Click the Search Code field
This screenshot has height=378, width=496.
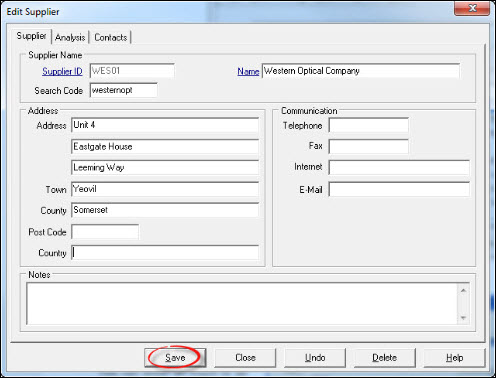pos(124,90)
